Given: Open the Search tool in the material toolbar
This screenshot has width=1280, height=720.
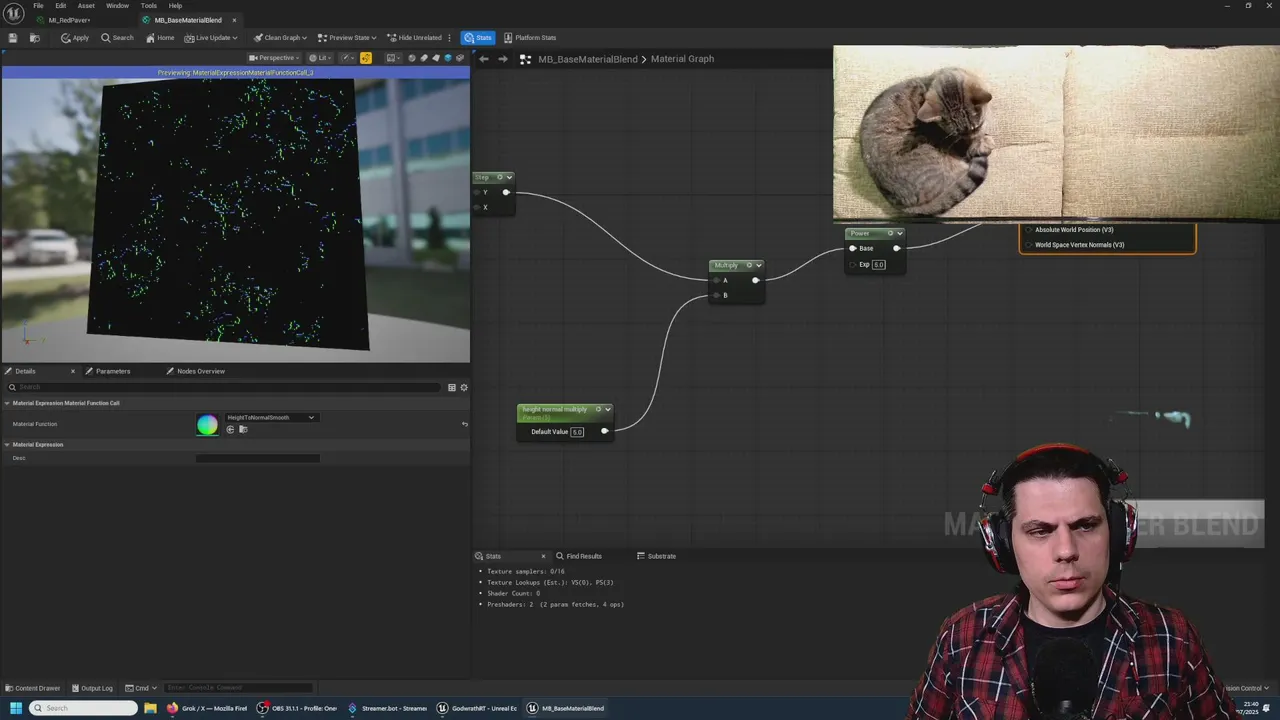Looking at the screenshot, I should (x=117, y=38).
